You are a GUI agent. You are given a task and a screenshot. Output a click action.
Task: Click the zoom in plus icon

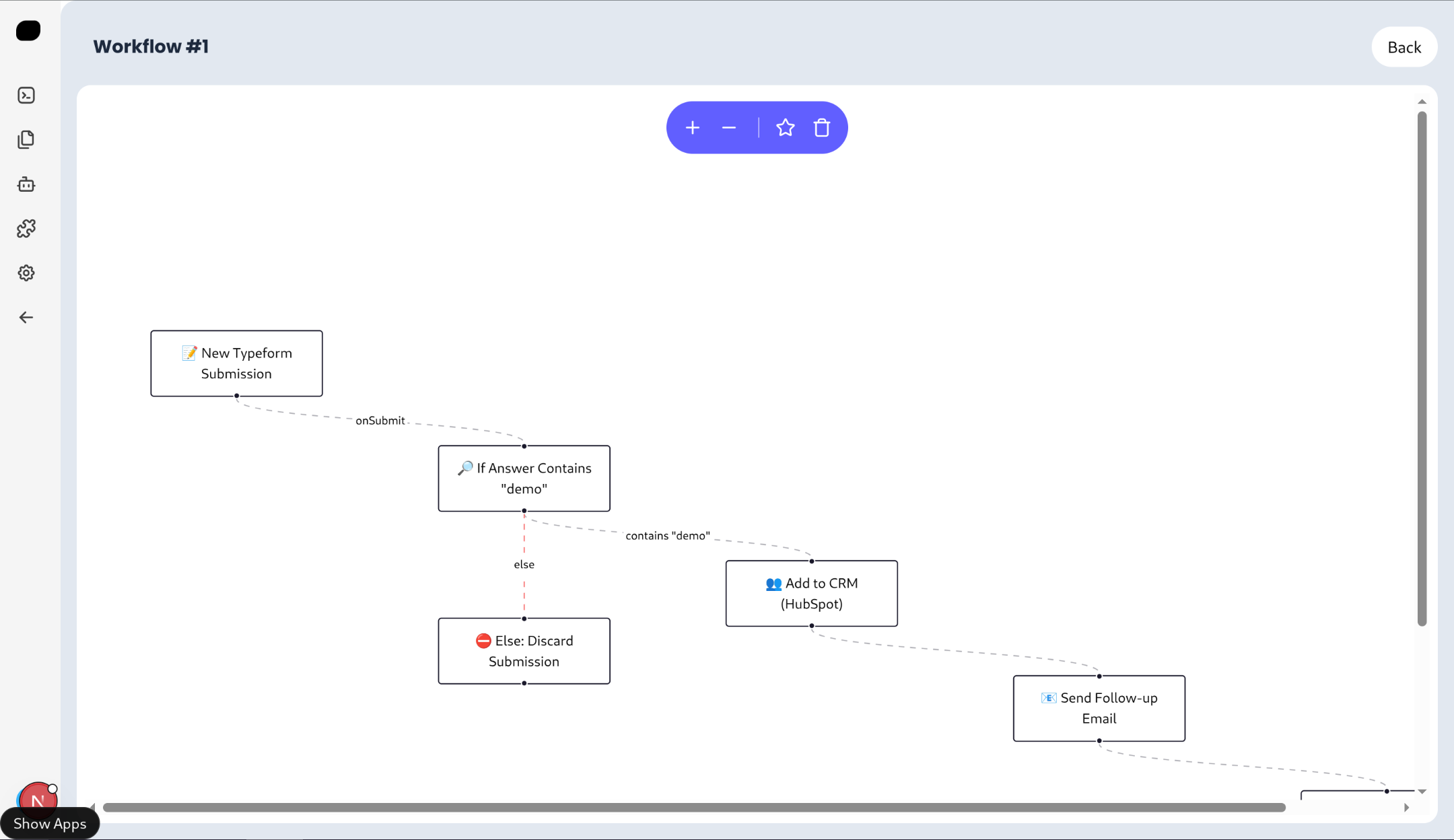(692, 128)
